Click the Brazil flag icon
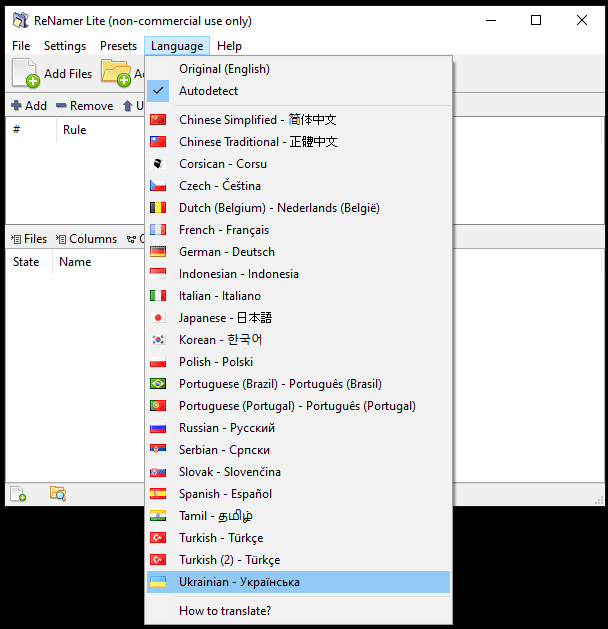Viewport: 608px width, 629px height. click(158, 384)
